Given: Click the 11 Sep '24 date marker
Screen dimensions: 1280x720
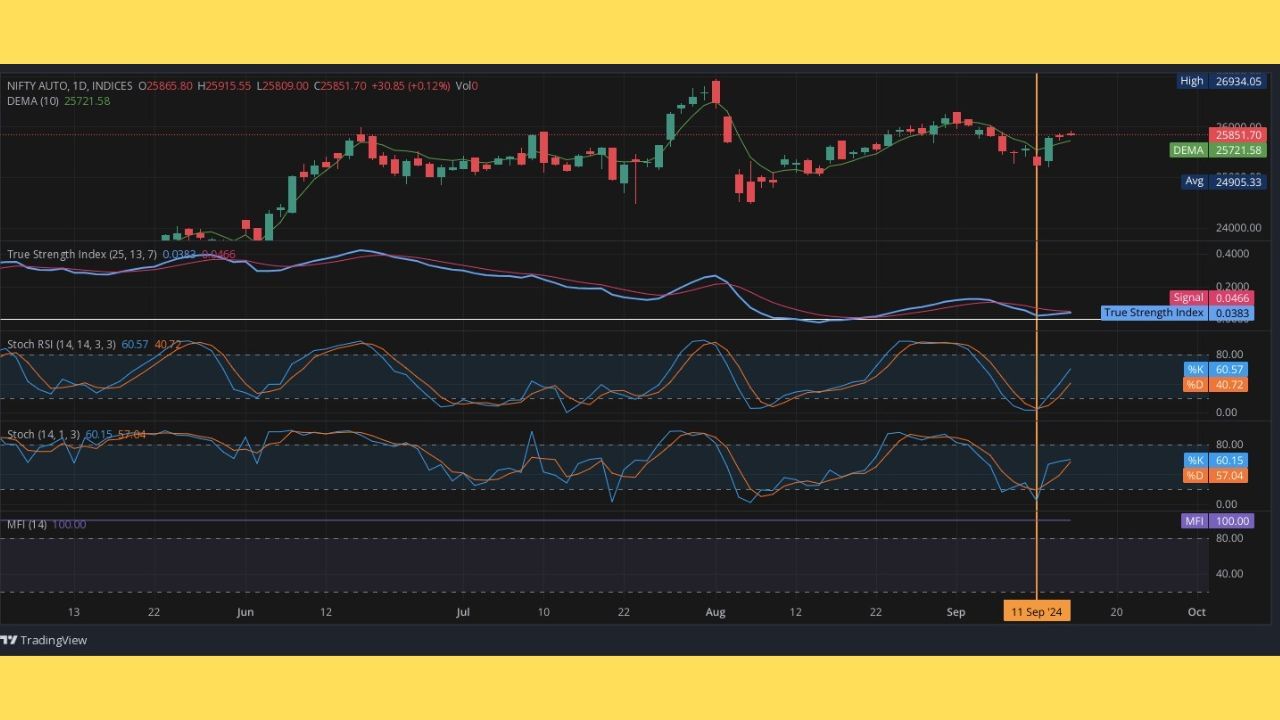Looking at the screenshot, I should (x=1037, y=611).
